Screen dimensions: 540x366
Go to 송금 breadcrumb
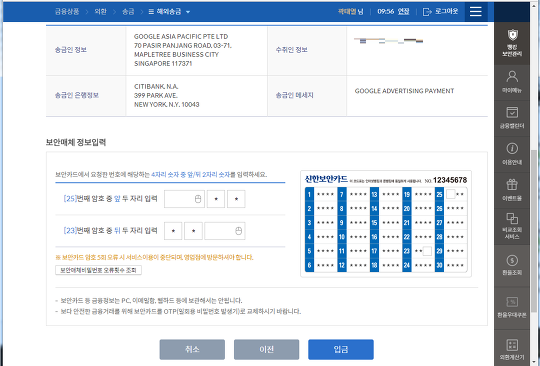coord(128,11)
